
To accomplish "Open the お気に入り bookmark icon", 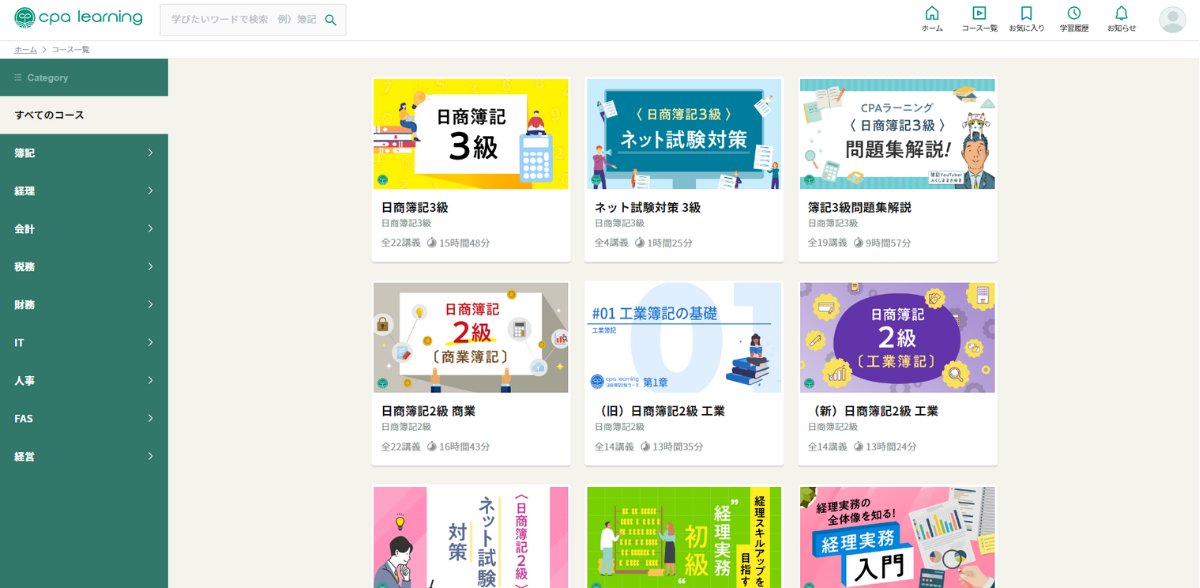I will (1026, 13).
